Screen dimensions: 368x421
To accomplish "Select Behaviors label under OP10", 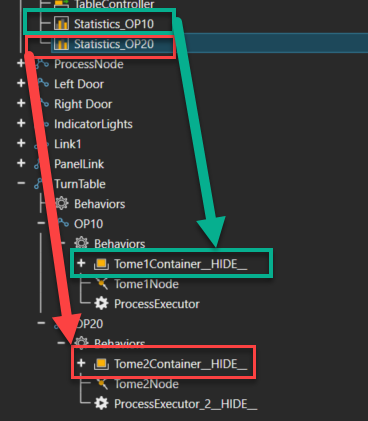I will [x=120, y=244].
